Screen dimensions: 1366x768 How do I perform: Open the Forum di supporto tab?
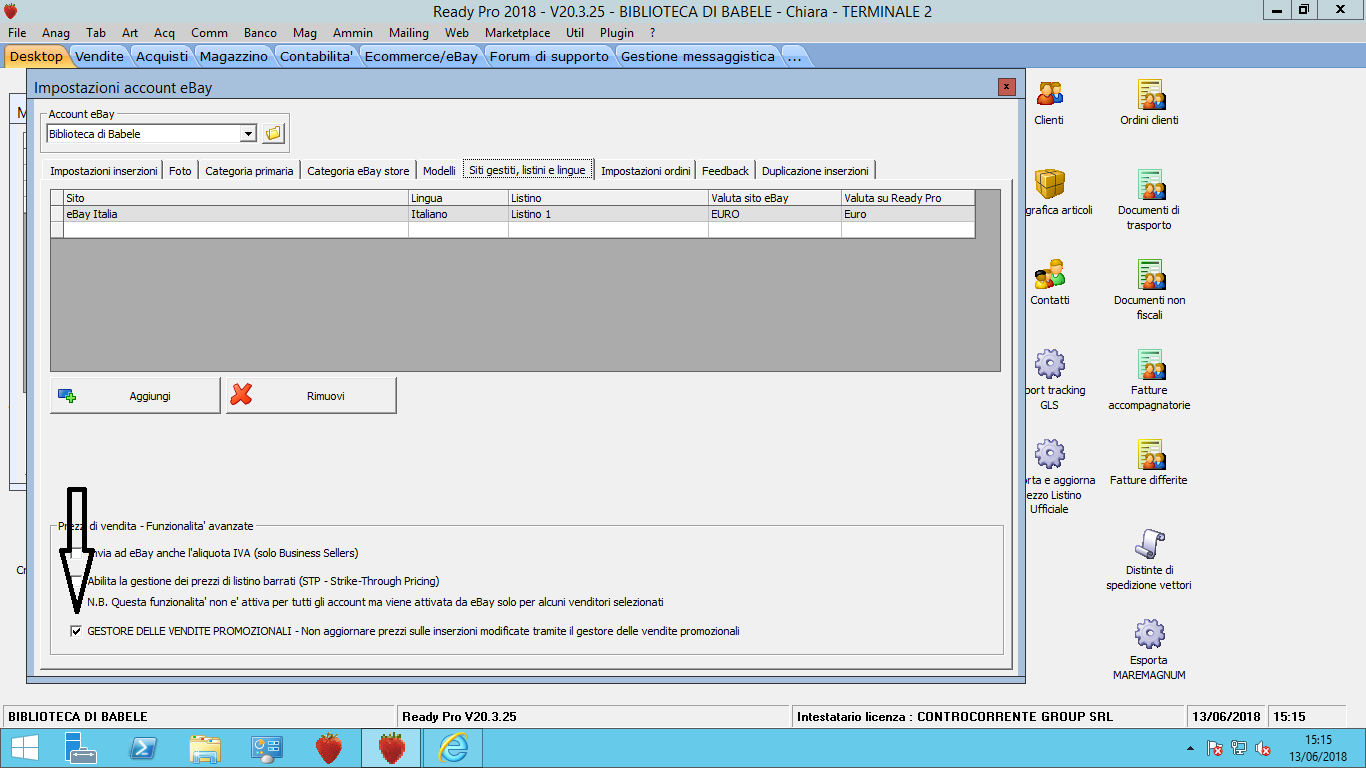click(549, 56)
